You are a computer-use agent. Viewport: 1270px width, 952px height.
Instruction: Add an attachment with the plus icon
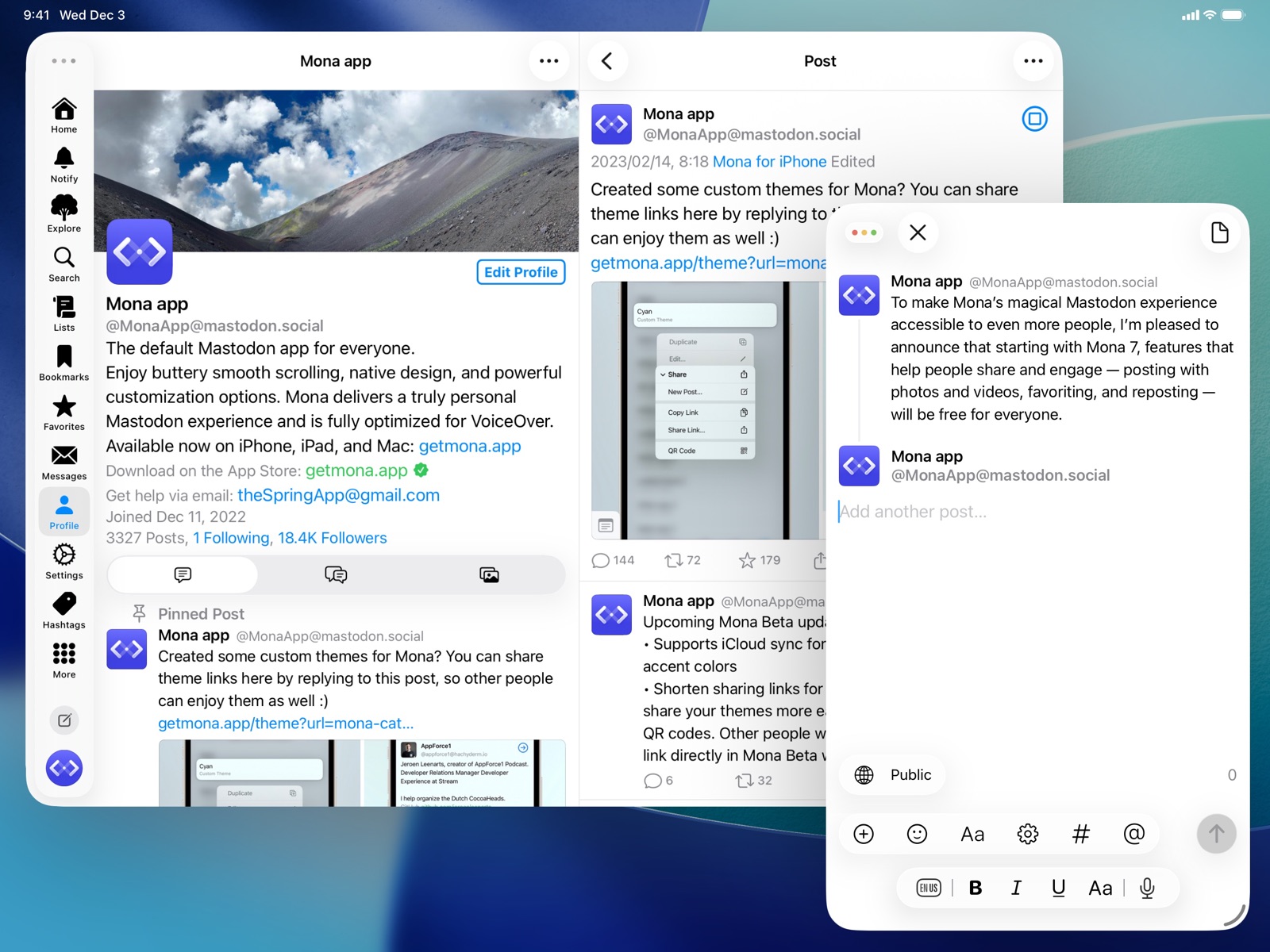864,834
